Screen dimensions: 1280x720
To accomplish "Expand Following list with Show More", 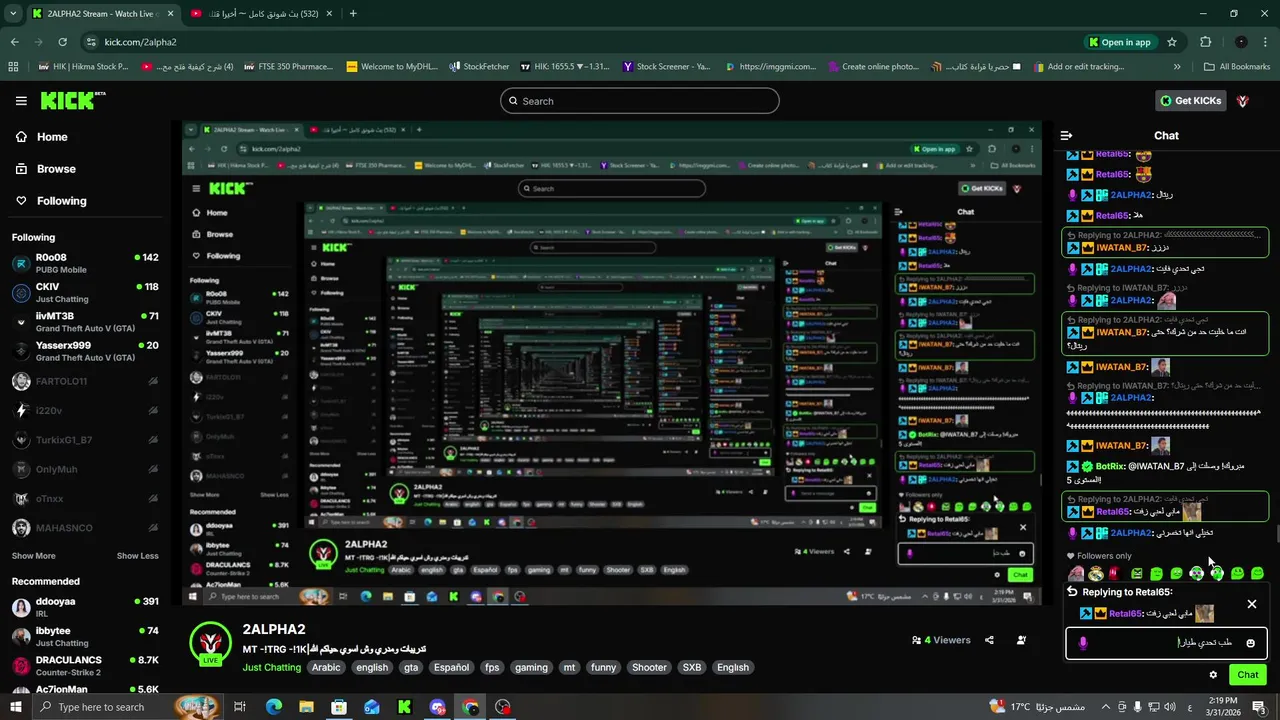I will tap(33, 556).
